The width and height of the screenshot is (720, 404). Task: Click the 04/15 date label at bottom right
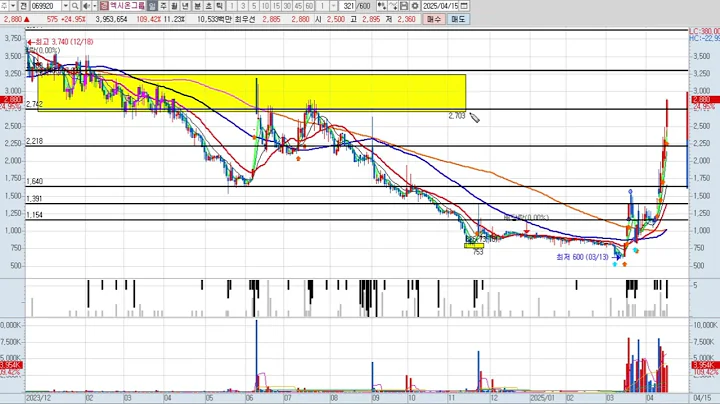702,398
